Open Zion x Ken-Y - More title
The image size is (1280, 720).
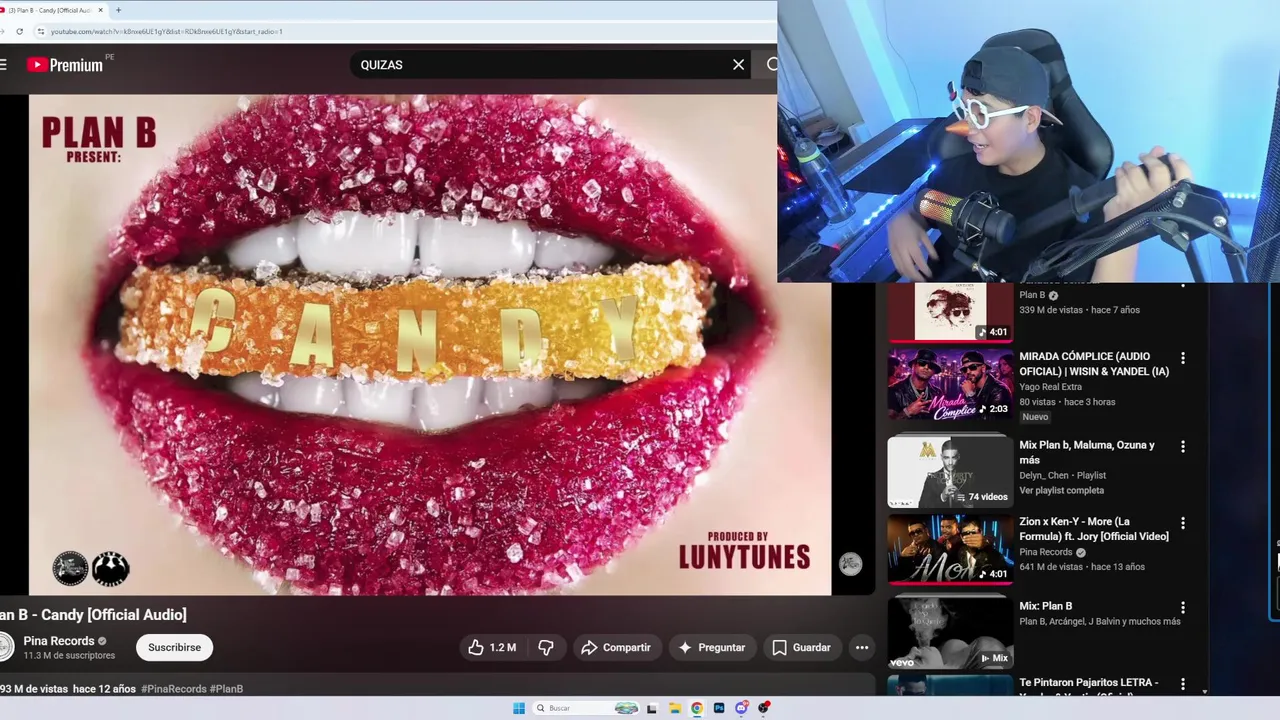(1094, 529)
